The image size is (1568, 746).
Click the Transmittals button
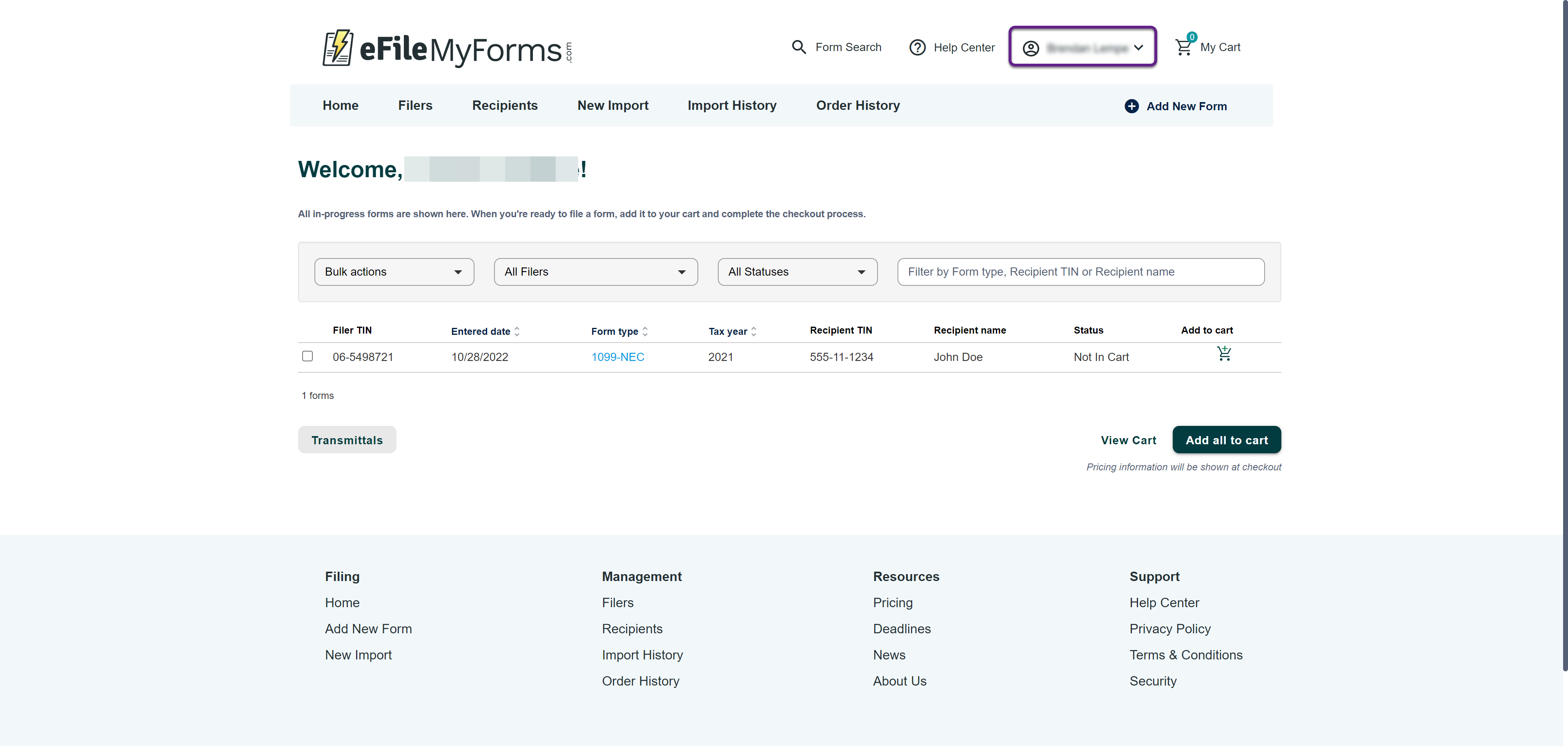coord(347,440)
